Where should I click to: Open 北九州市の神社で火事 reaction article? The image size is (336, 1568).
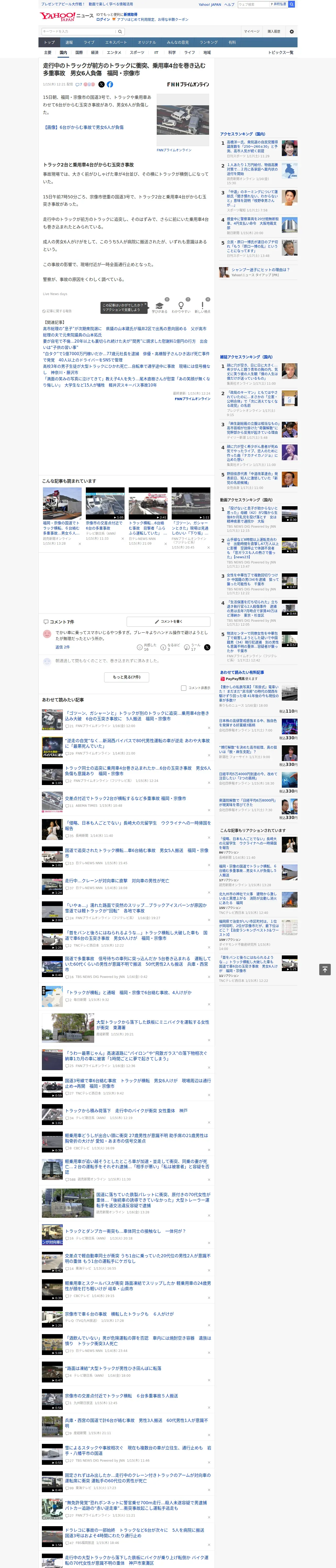pyautogui.click(x=247, y=898)
